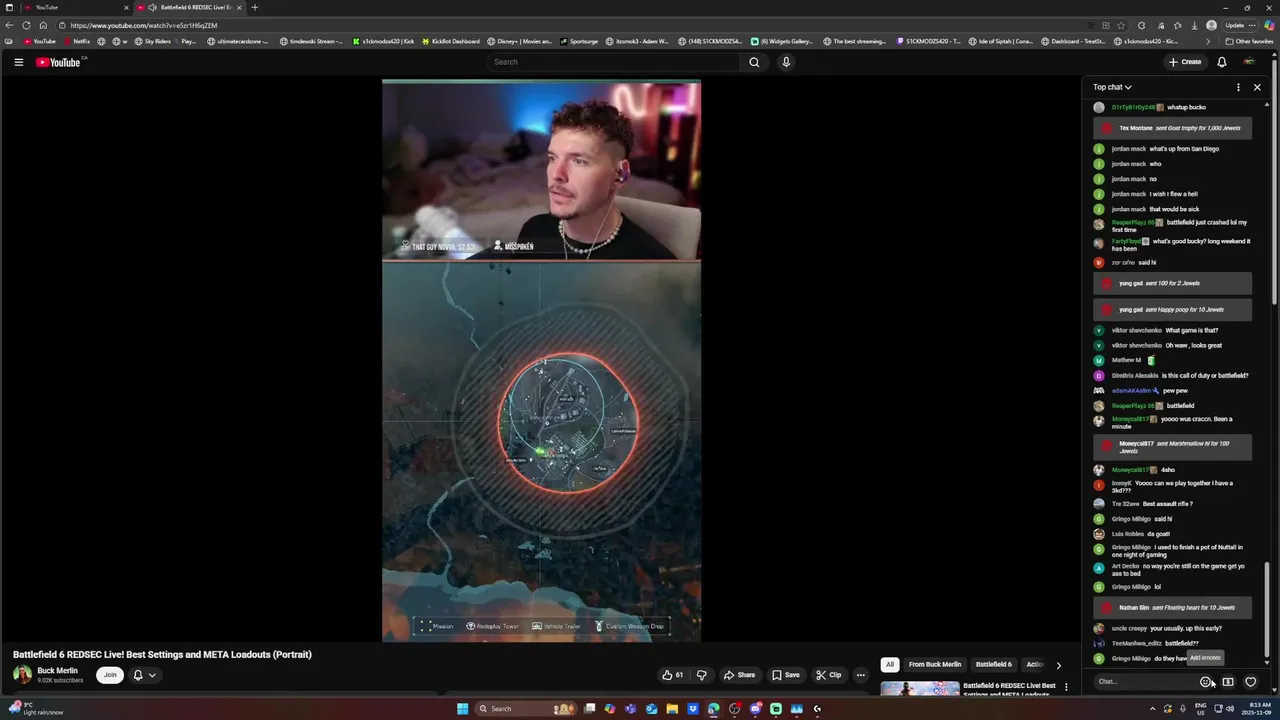Open more actions ellipsis below the video

coord(860,675)
